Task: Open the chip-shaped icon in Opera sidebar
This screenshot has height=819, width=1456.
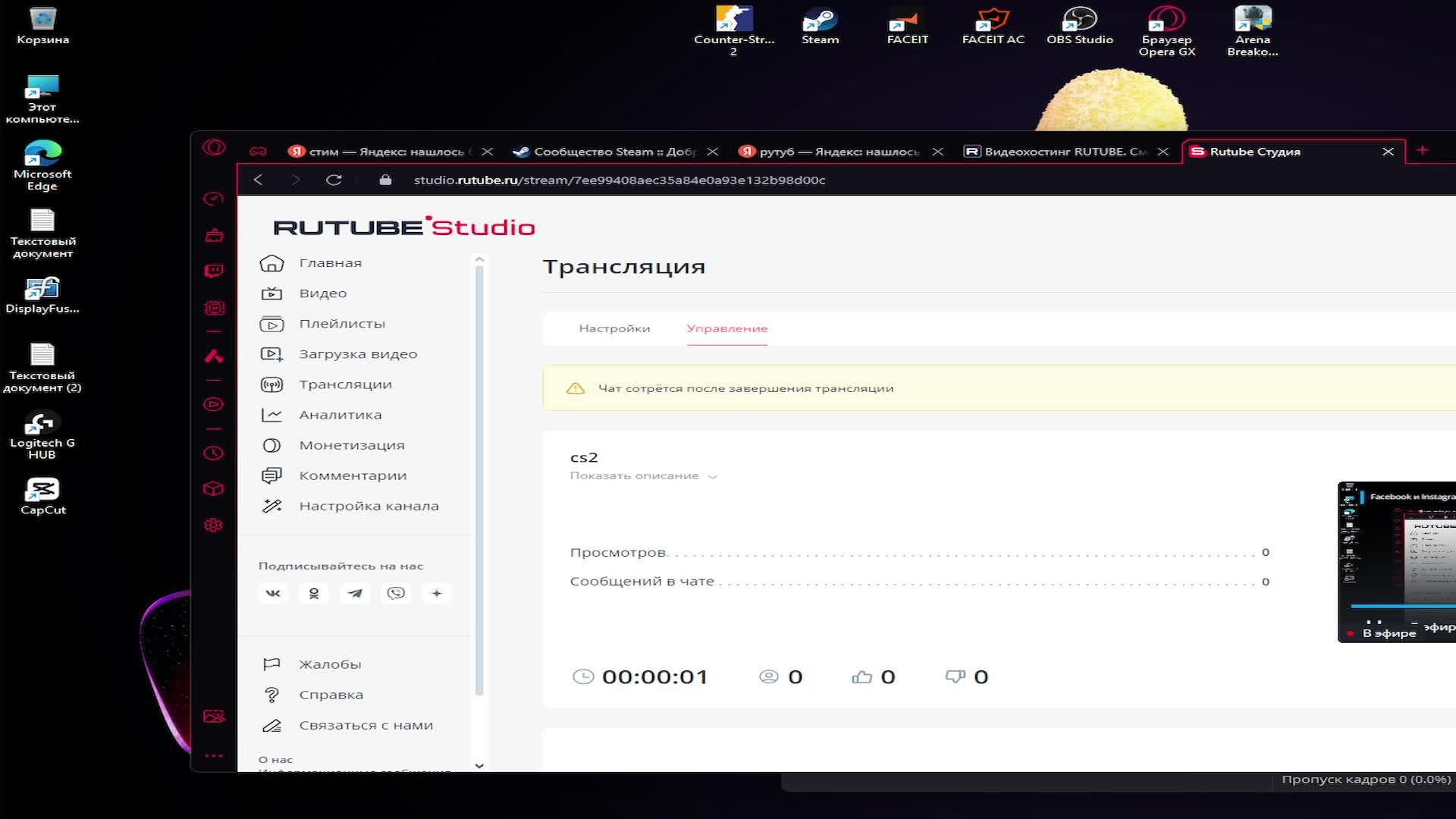Action: point(214,308)
